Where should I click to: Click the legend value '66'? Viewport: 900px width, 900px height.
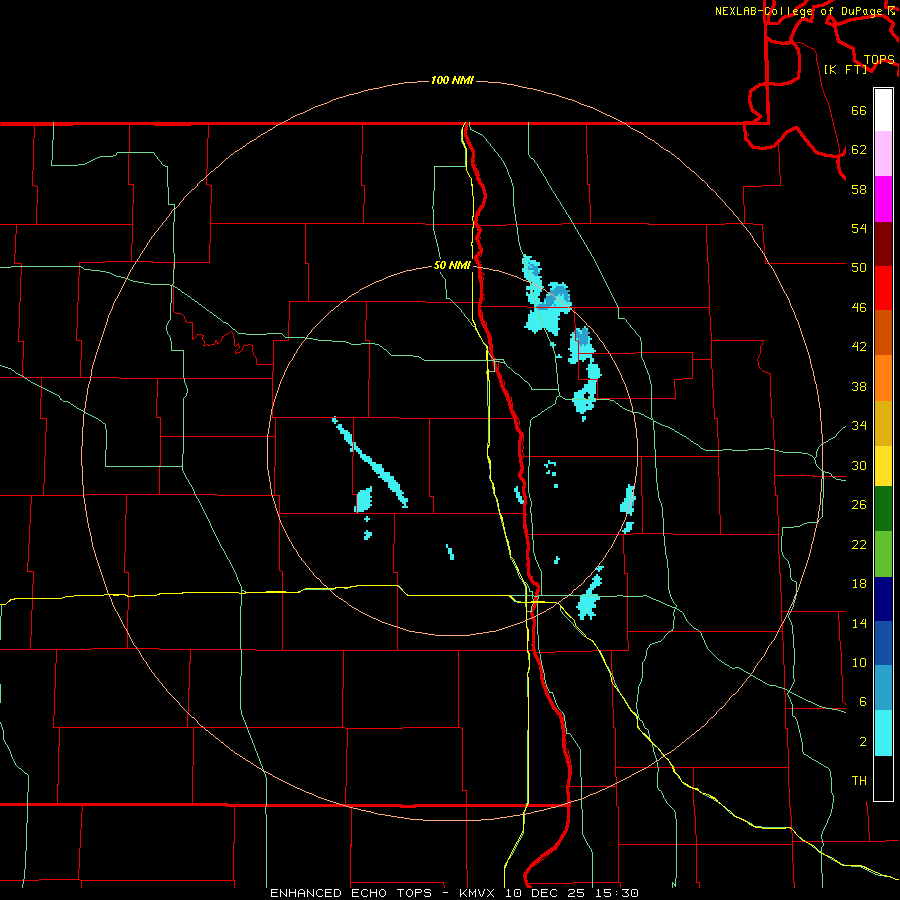(x=859, y=110)
